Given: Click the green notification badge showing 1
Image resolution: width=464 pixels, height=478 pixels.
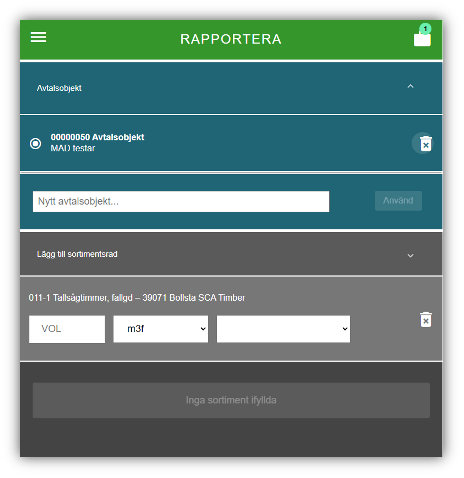Looking at the screenshot, I should pyautogui.click(x=425, y=29).
